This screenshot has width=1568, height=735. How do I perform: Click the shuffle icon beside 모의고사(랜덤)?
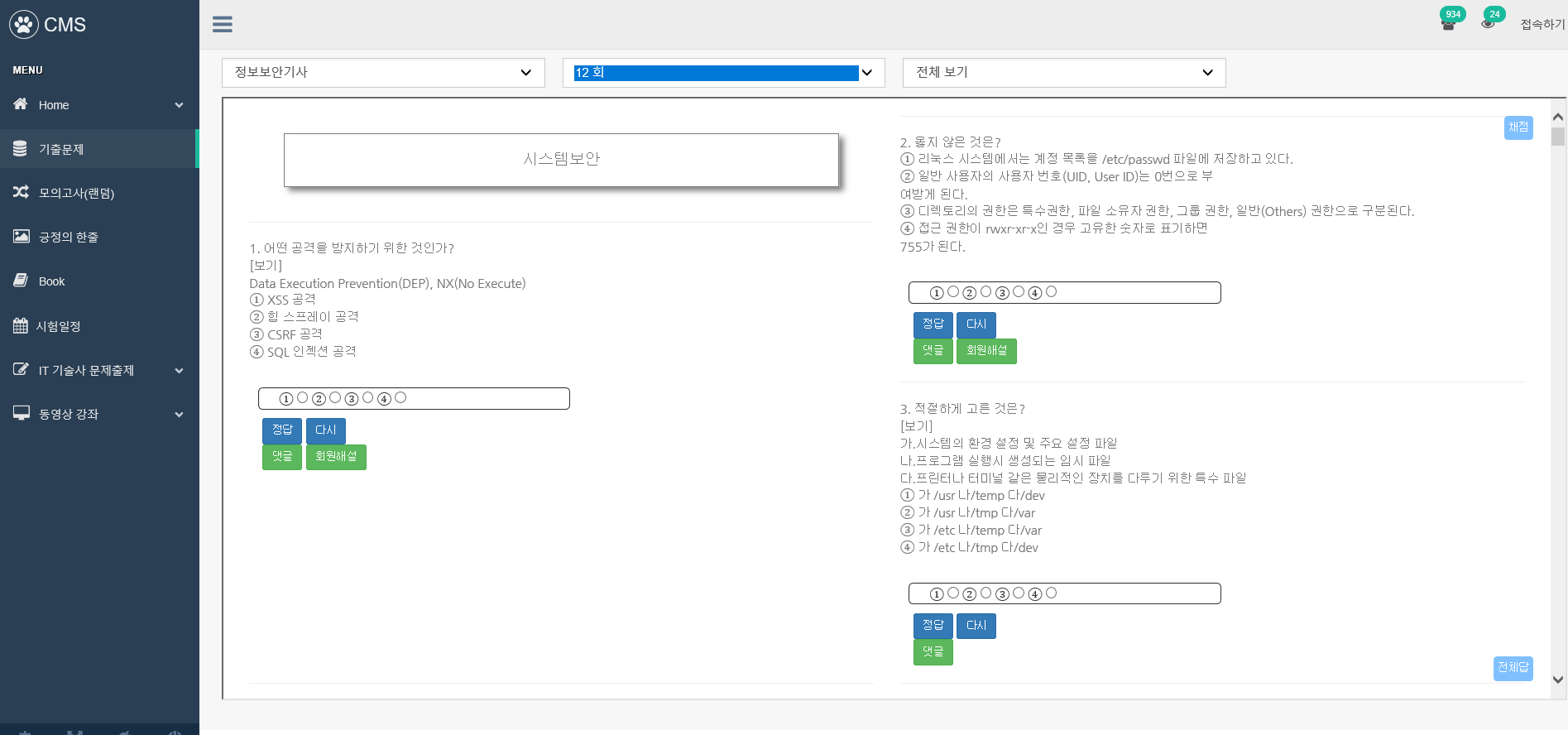[x=21, y=192]
